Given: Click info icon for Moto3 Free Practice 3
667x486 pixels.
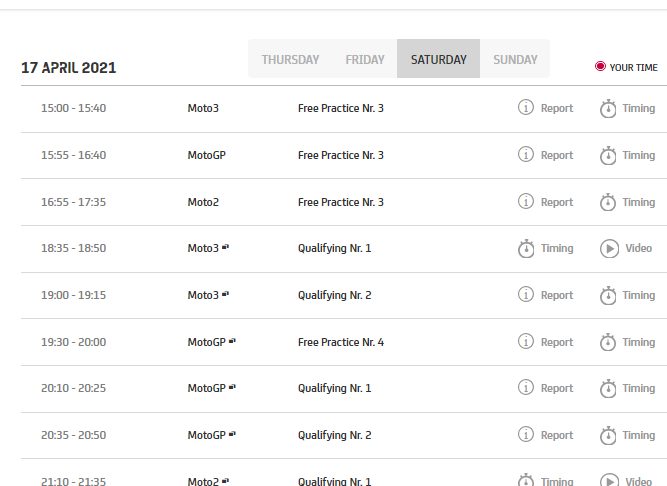Looking at the screenshot, I should coord(526,108).
